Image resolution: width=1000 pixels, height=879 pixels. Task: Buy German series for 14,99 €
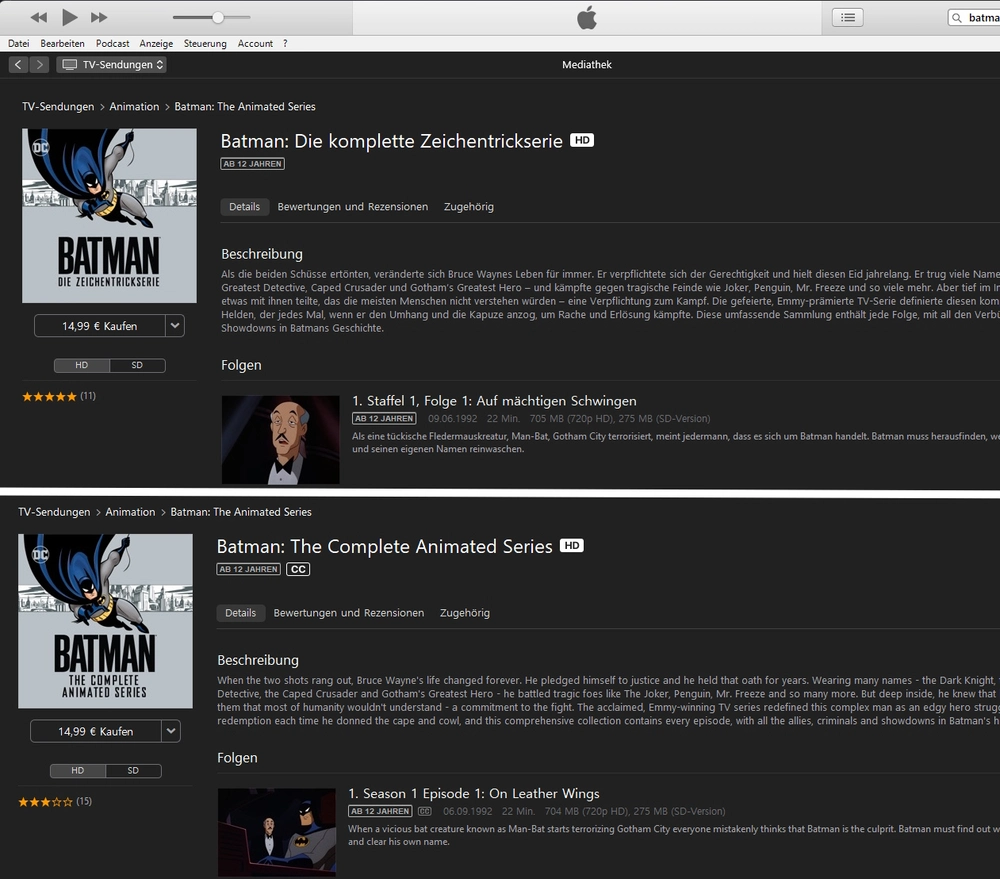99,326
